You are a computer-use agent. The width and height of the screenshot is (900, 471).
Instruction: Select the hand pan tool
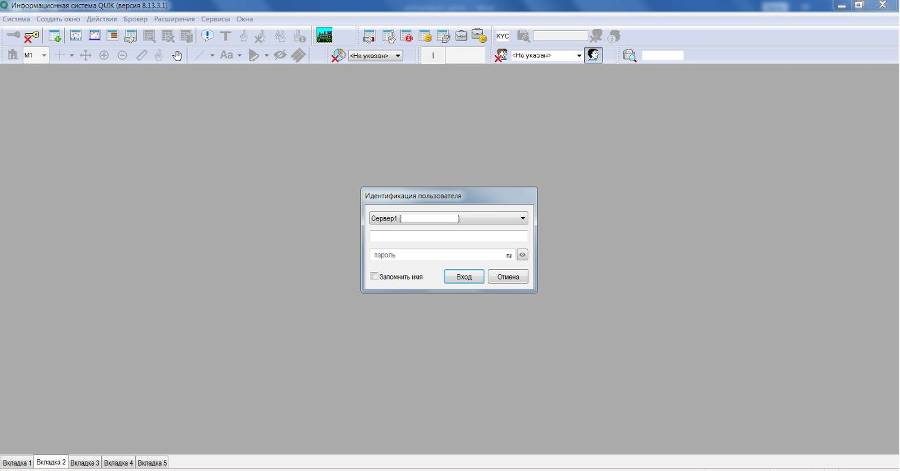tap(177, 56)
